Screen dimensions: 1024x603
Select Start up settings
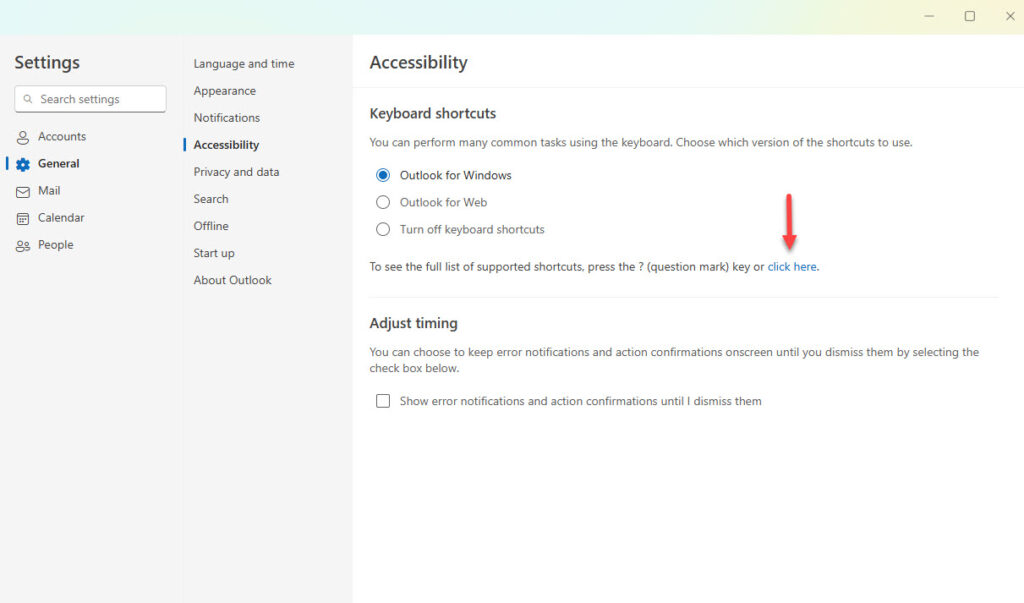click(x=214, y=253)
